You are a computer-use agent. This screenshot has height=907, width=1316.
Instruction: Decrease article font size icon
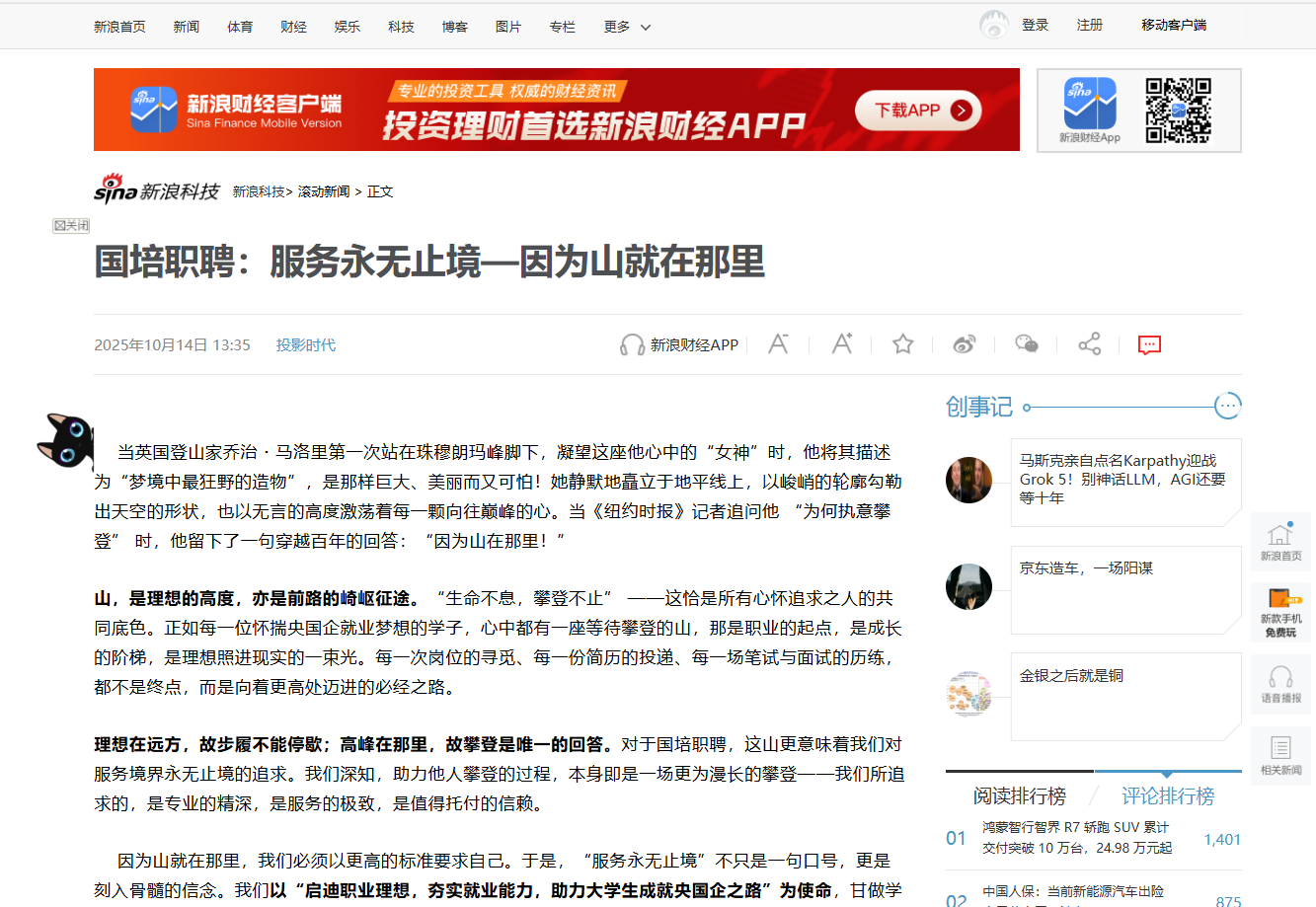[x=778, y=344]
